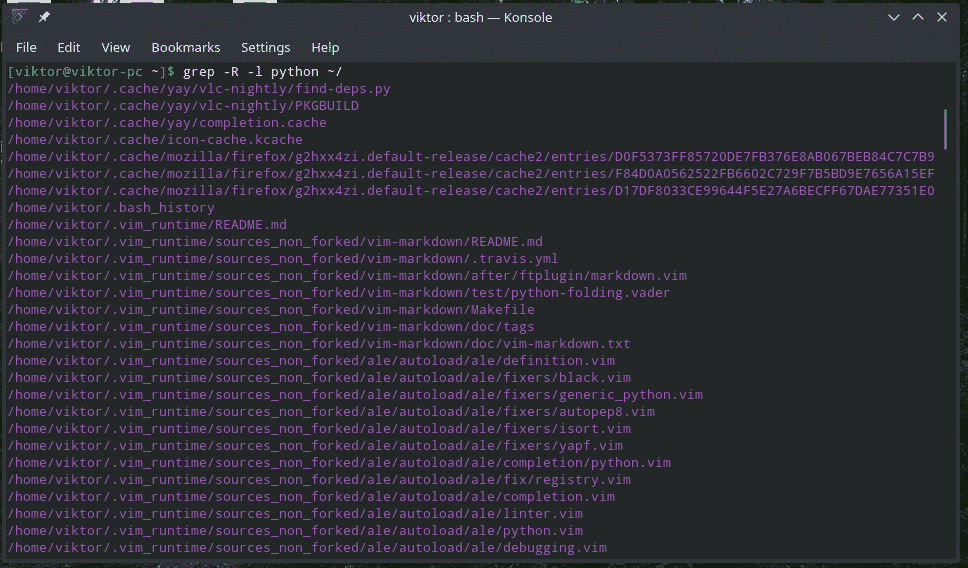The height and width of the screenshot is (568, 968).
Task: Open the View menu
Action: (x=115, y=48)
